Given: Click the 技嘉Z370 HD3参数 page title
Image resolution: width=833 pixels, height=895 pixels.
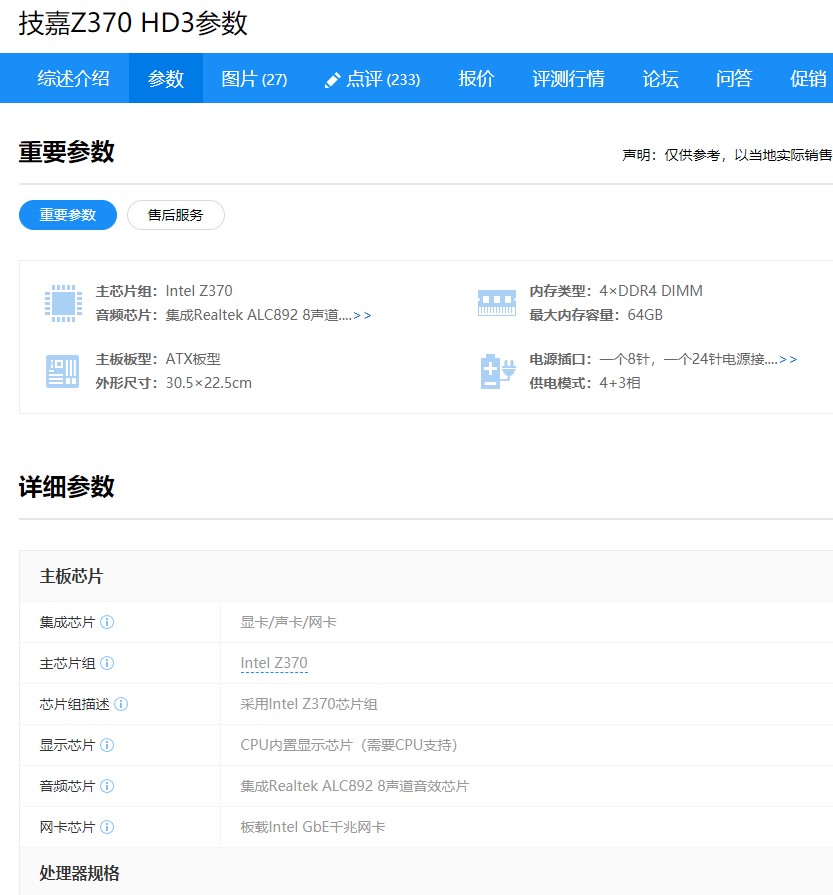Looking at the screenshot, I should (x=133, y=23).
